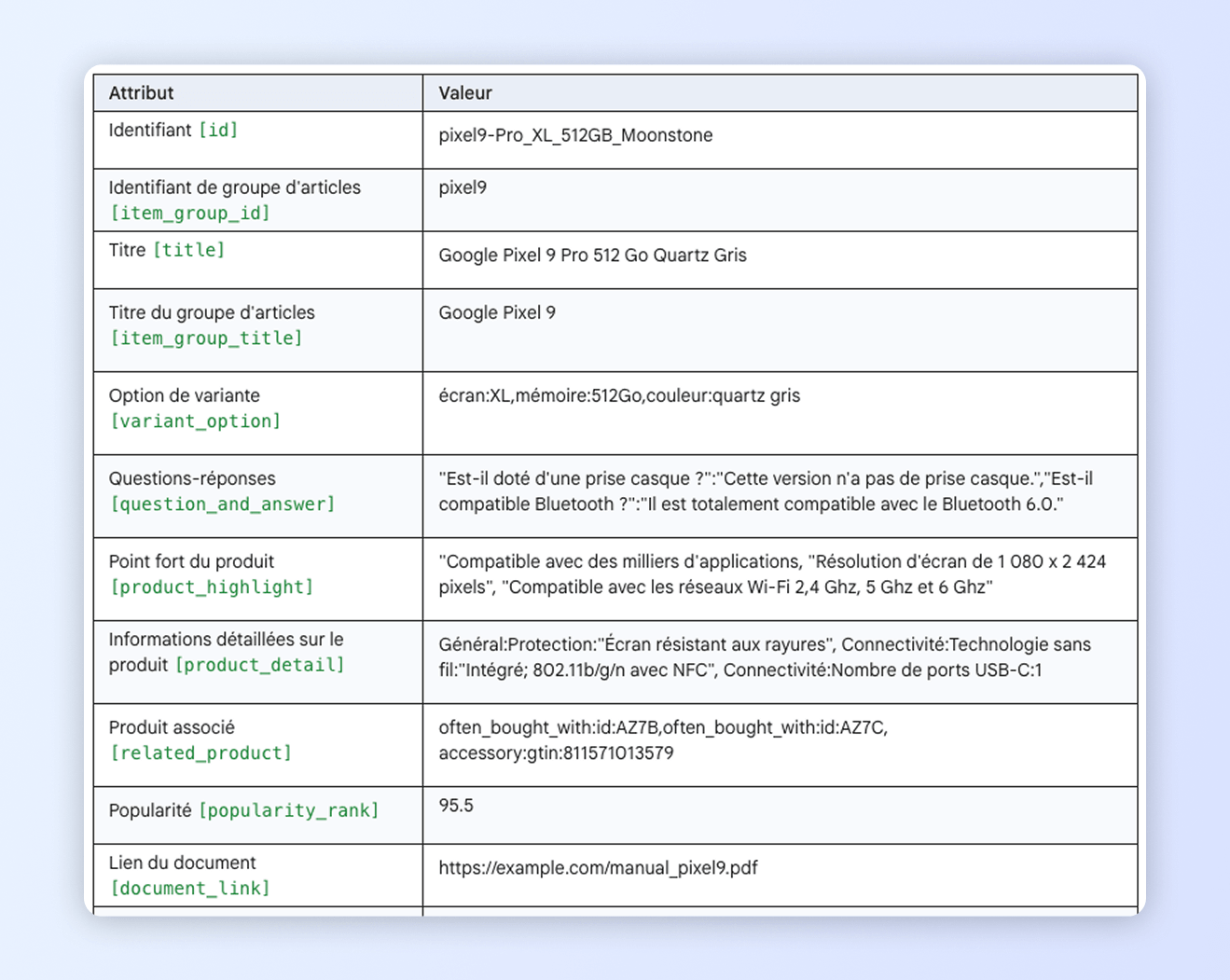
Task: Click the popularity value 95.5
Action: [456, 805]
